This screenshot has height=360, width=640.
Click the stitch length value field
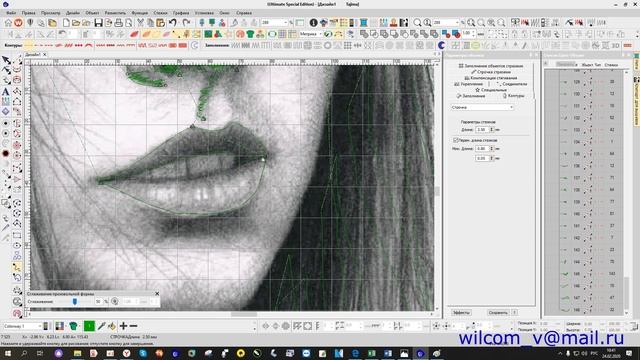[482, 129]
